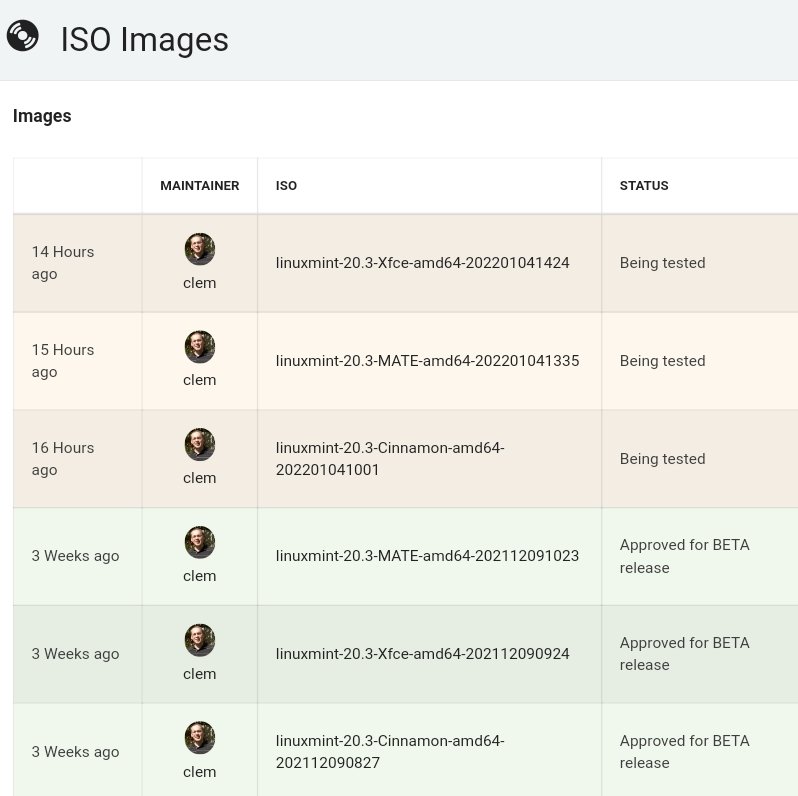Image resolution: width=798 pixels, height=796 pixels.
Task: Click the MAINTAINER column header
Action: 200,186
